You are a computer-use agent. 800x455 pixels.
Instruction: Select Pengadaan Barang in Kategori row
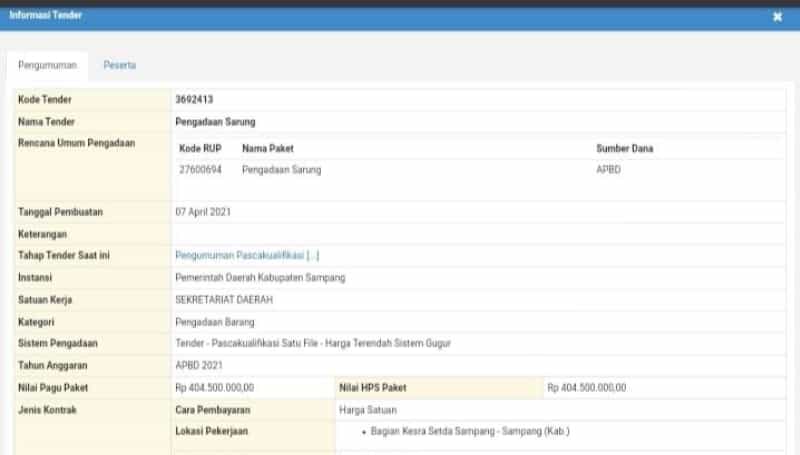tap(214, 321)
